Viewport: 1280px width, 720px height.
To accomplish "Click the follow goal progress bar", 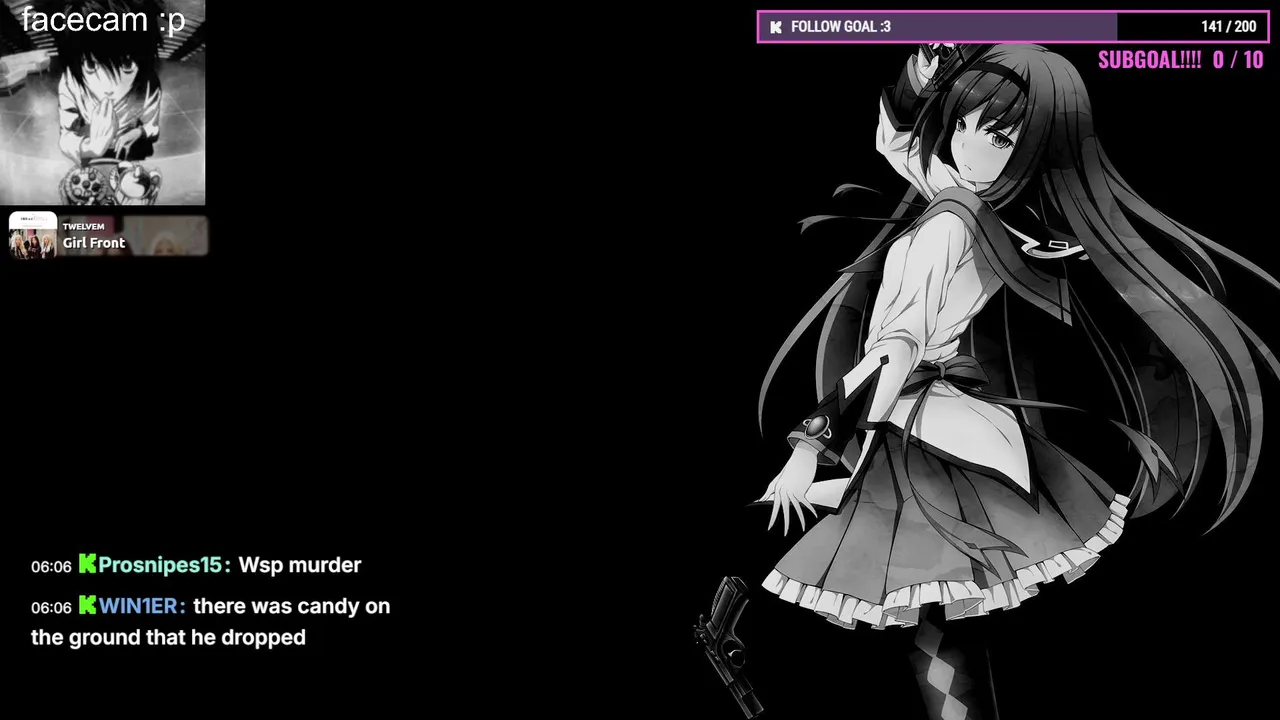I will pyautogui.click(x=1013, y=27).
